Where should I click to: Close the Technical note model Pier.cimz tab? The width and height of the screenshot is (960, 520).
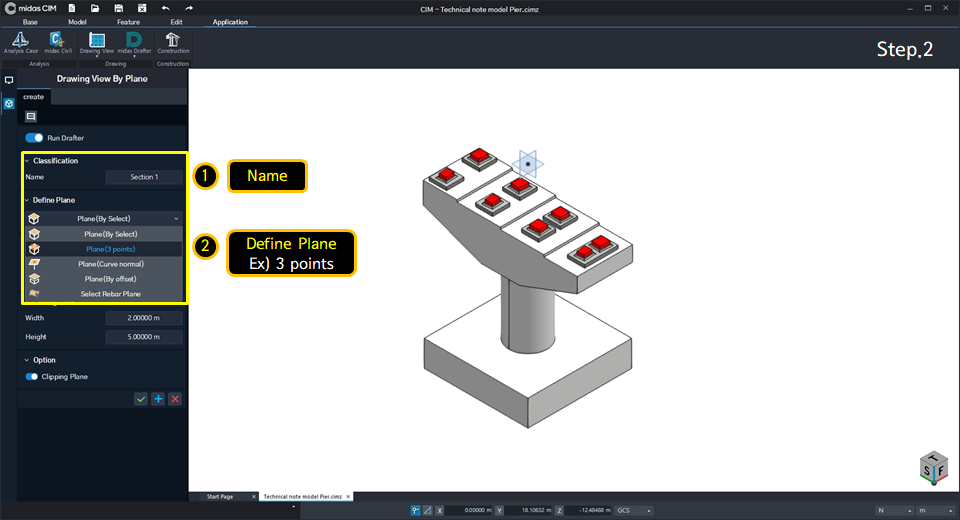tap(348, 497)
